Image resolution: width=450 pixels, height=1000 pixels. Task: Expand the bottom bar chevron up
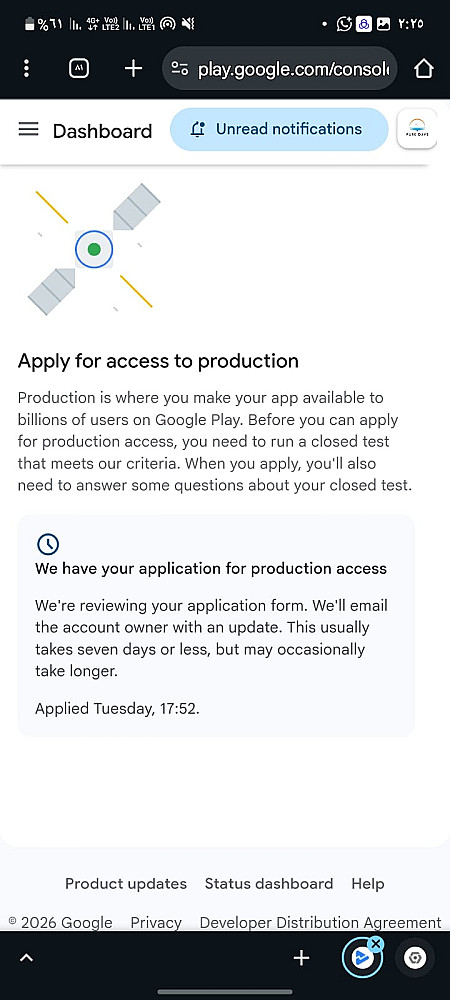click(x=26, y=957)
